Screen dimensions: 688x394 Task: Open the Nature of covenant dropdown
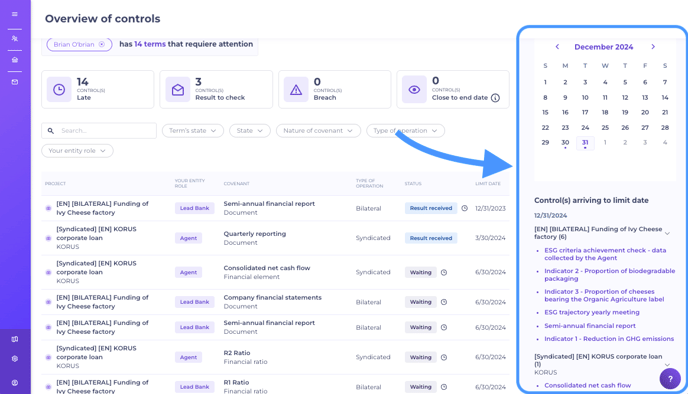tap(318, 131)
